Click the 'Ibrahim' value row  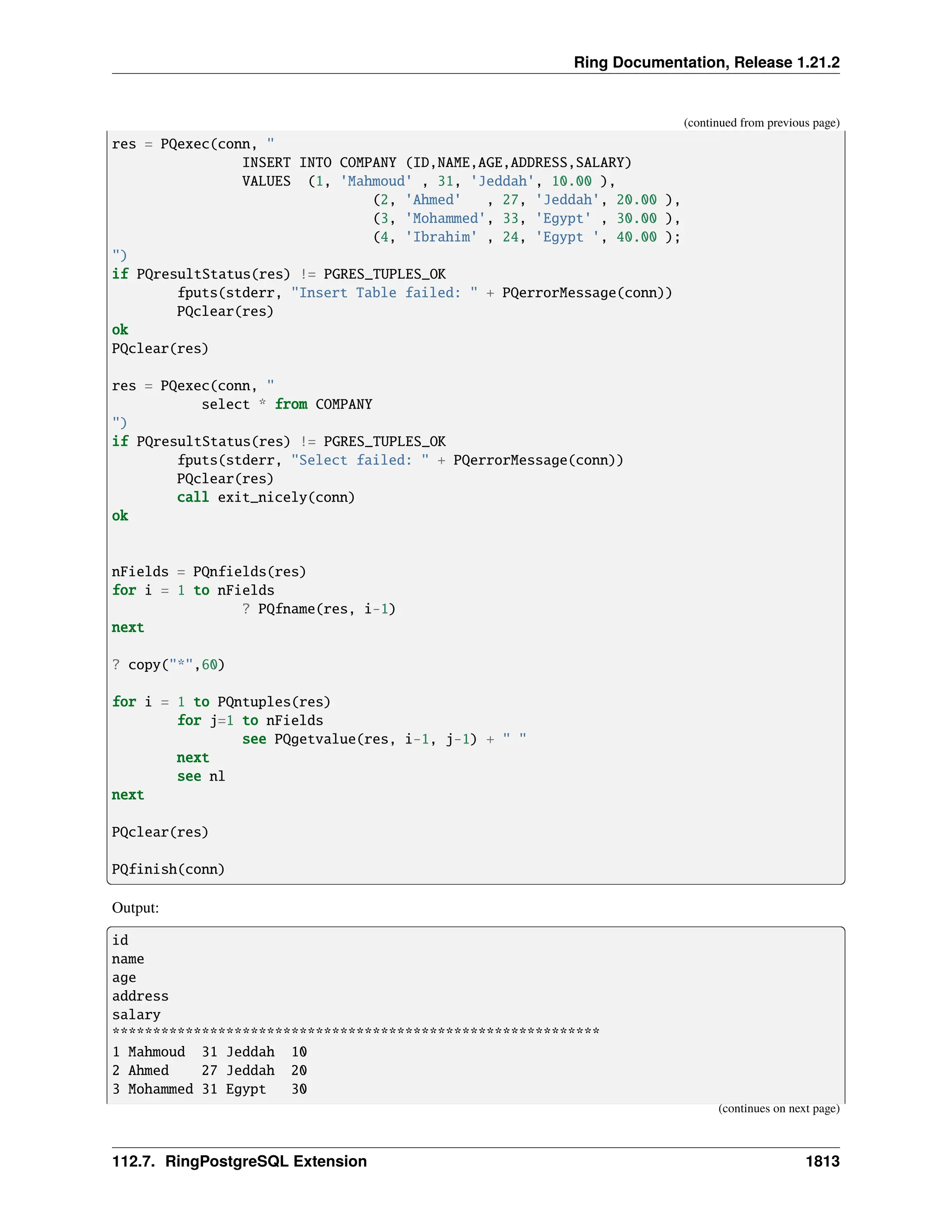526,237
